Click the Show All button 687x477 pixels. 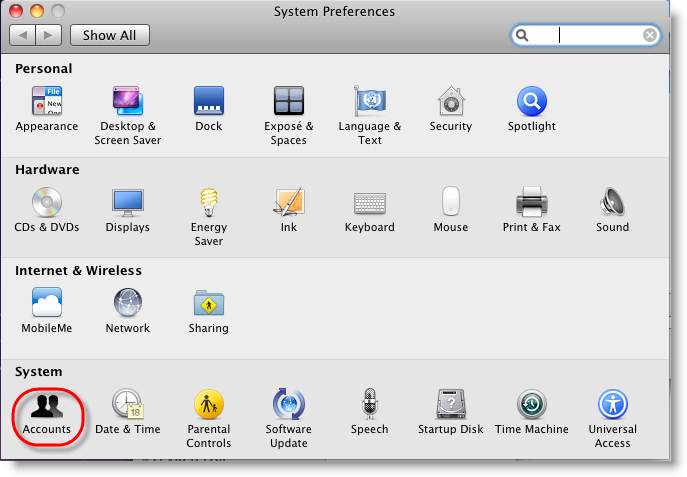(x=110, y=35)
